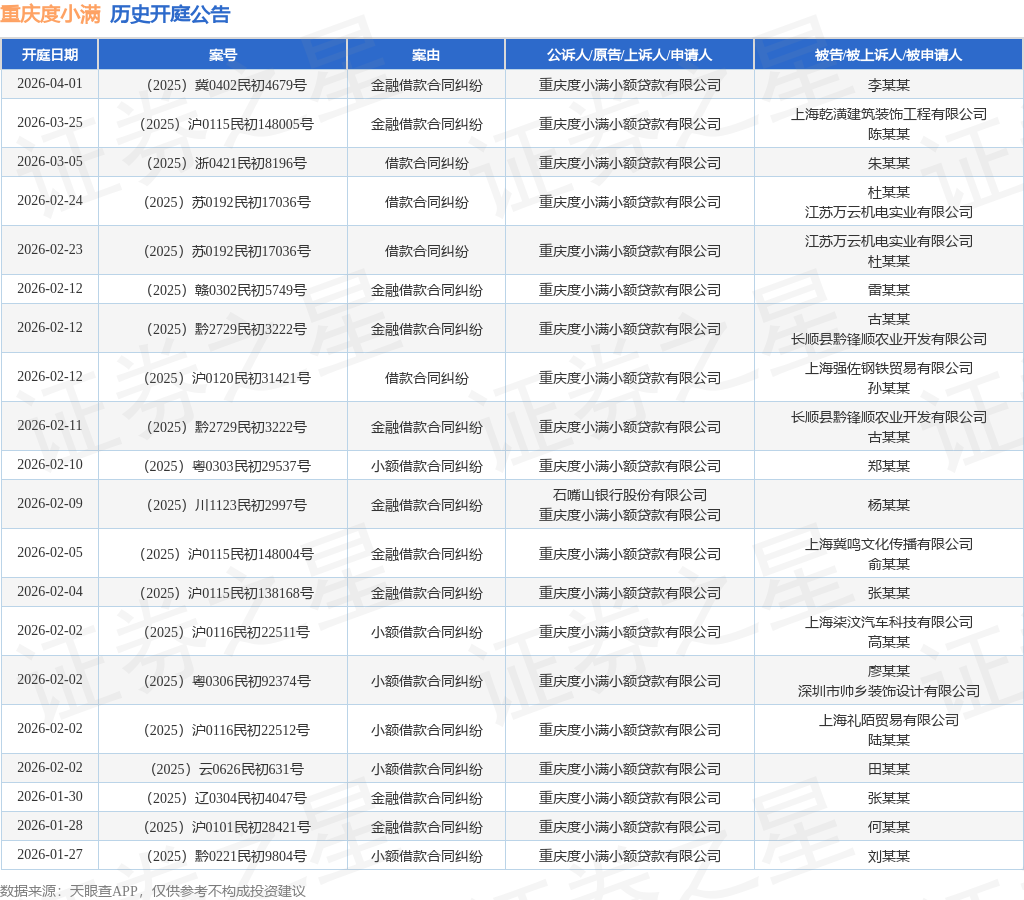Viewport: 1024px width, 900px height.
Task: Select date cell 2026-02-10
Action: [50, 464]
